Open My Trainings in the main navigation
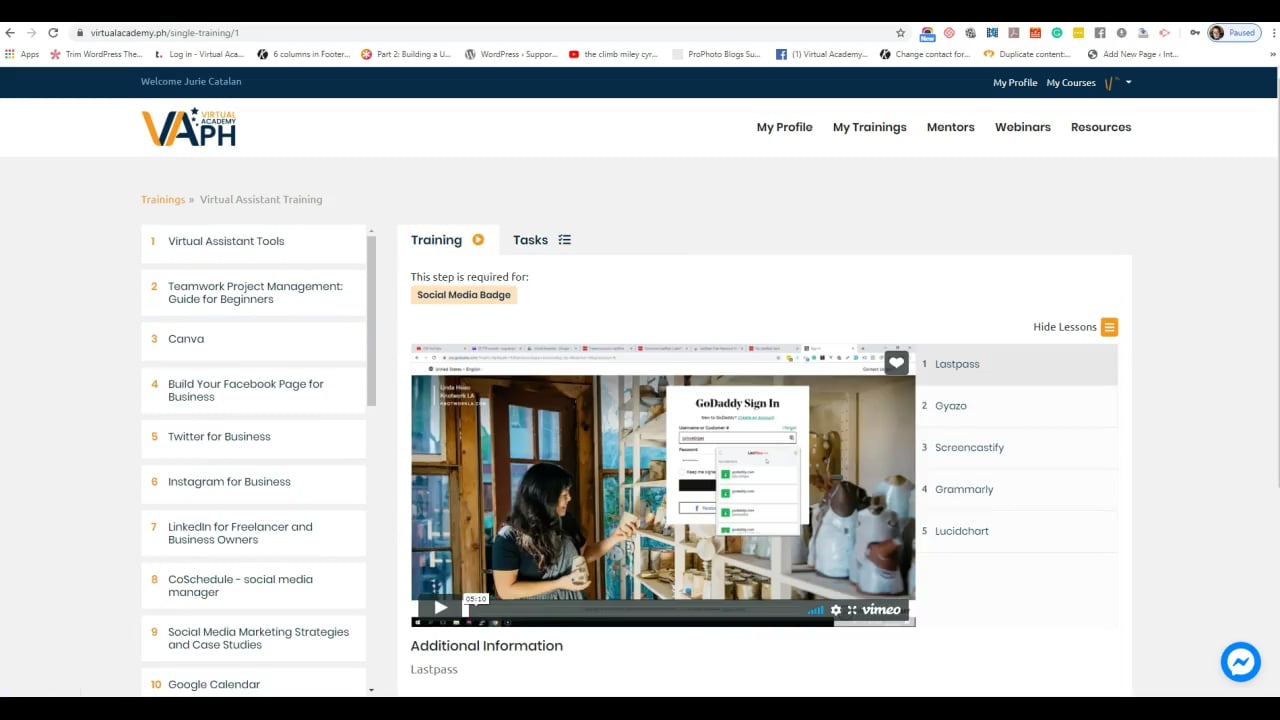The image size is (1280, 720). click(869, 127)
